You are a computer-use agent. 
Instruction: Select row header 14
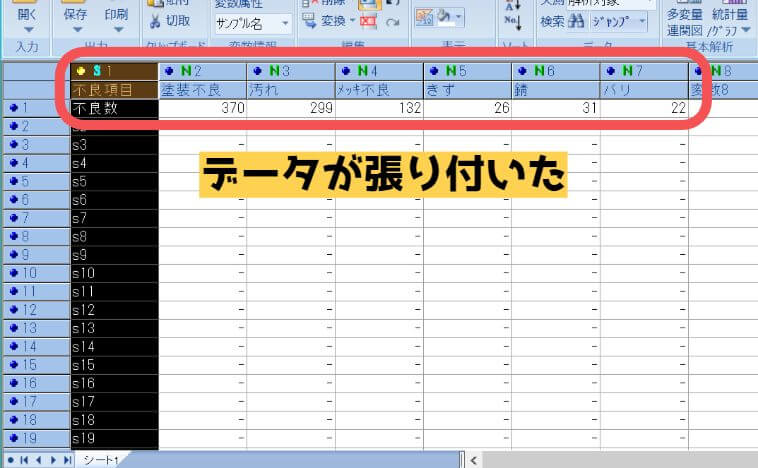click(36, 347)
